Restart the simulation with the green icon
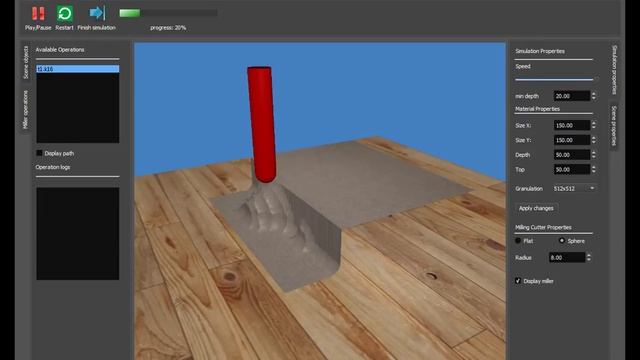The image size is (640, 360). coord(64,13)
